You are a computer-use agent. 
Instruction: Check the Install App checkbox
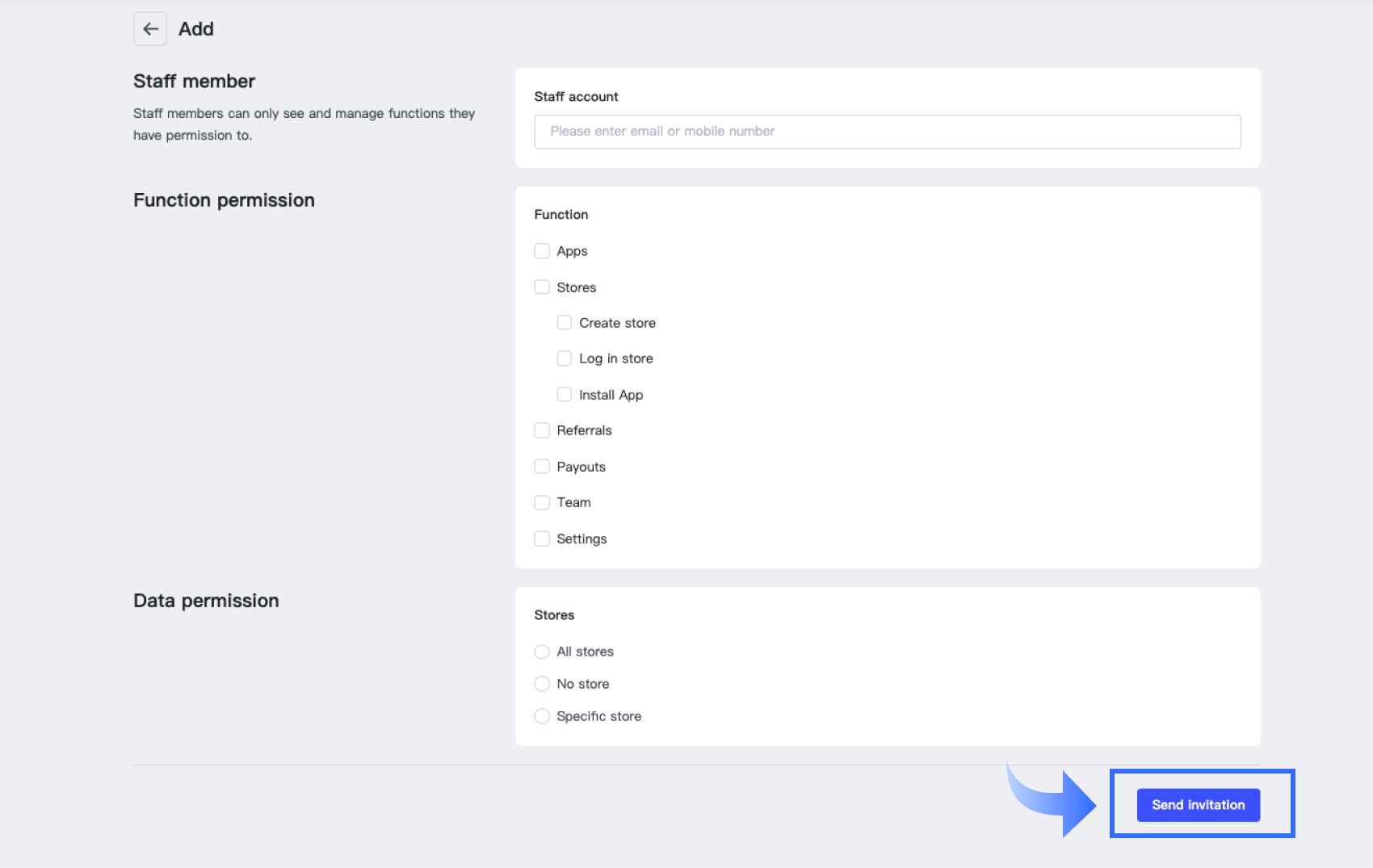tap(565, 395)
